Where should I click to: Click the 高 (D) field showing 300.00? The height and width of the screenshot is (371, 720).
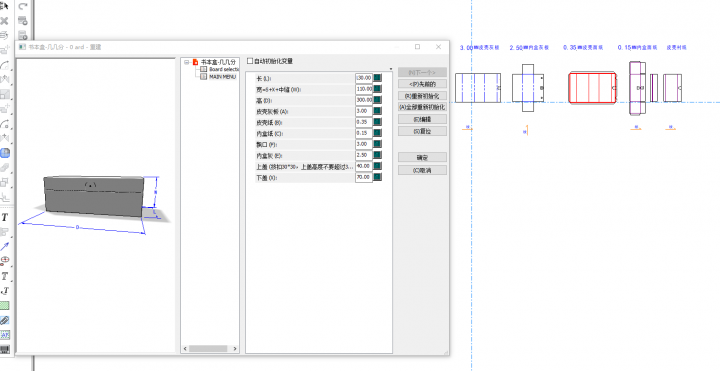pos(364,100)
